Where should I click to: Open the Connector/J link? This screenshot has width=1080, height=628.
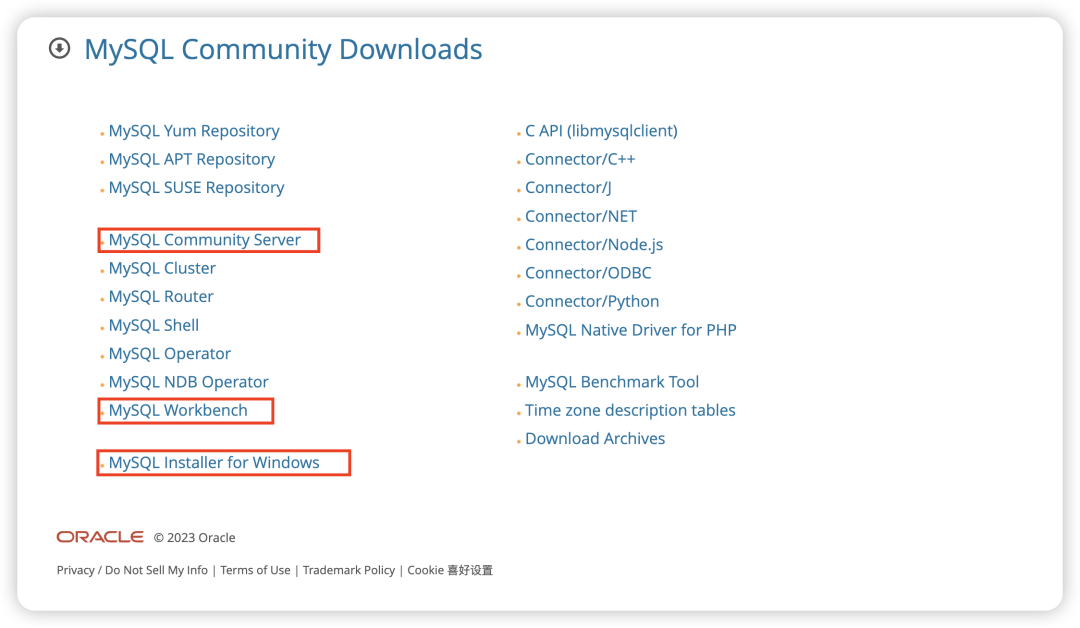568,187
